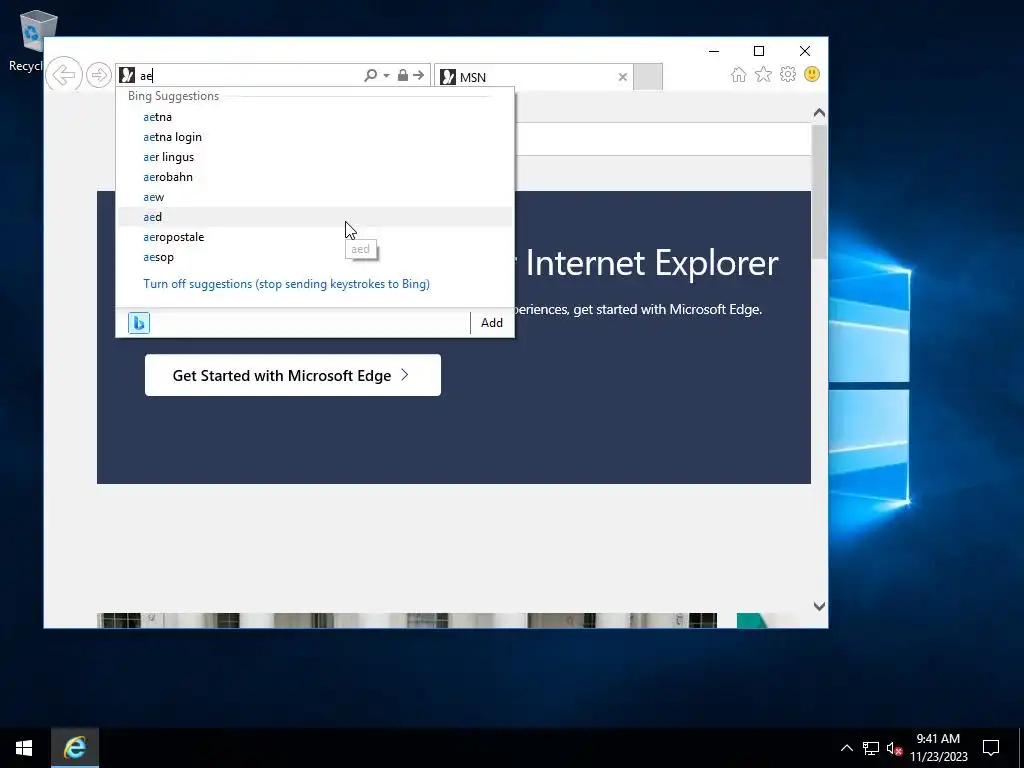
Task: Show hidden tray icons chevron
Action: pyautogui.click(x=846, y=748)
